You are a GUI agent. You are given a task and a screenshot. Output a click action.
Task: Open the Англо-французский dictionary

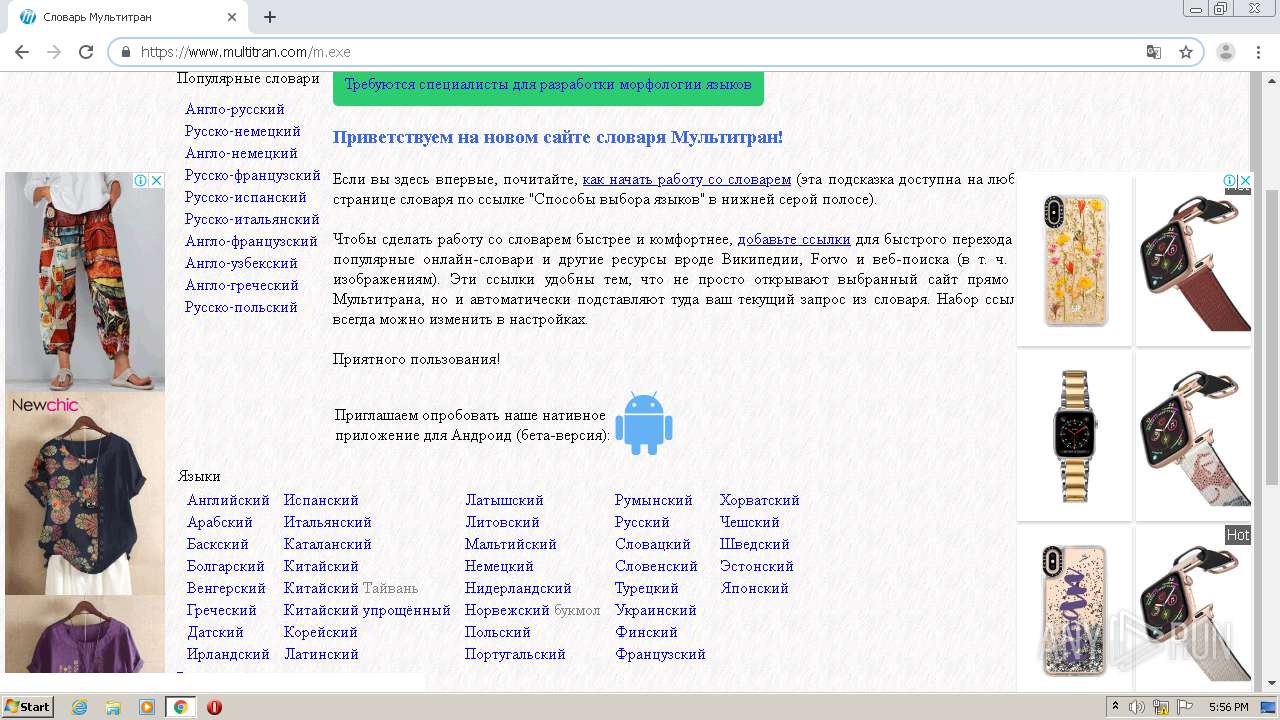[x=251, y=241]
